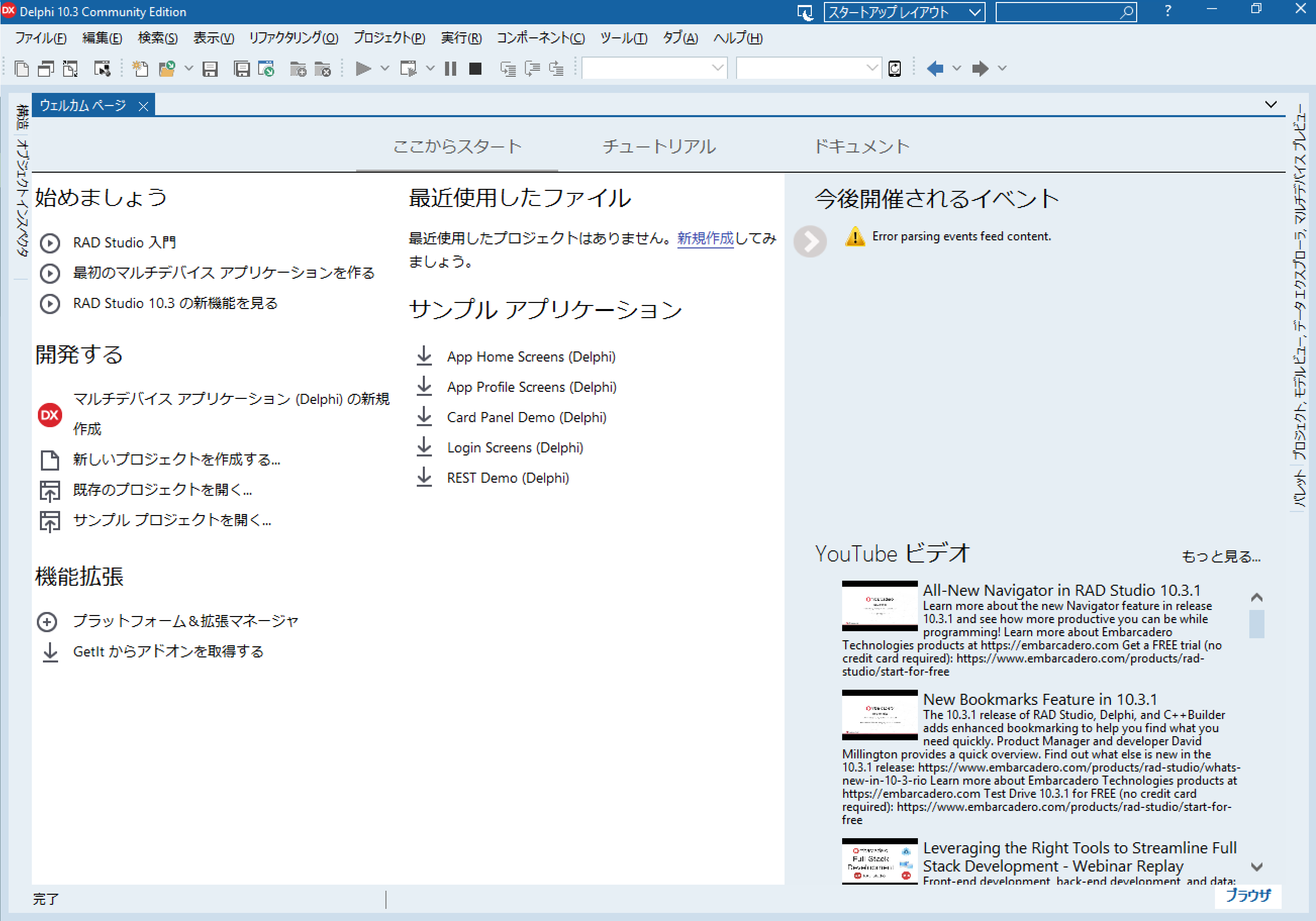Screen dimensions: 1316x921
Task: Click the REST Demo (Delphi) sample link
Action: point(508,478)
